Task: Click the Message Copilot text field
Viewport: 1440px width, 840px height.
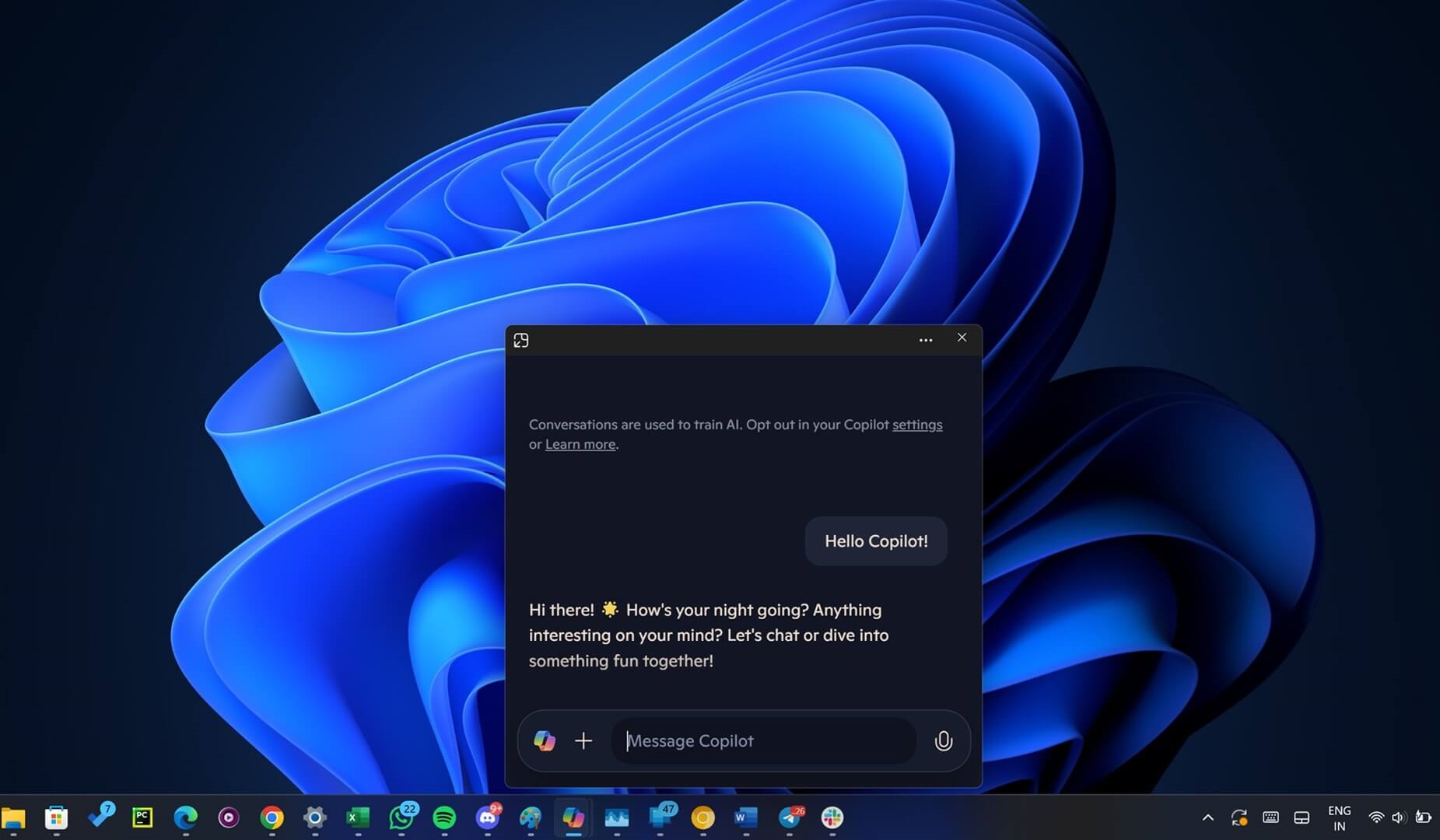Action: (762, 740)
